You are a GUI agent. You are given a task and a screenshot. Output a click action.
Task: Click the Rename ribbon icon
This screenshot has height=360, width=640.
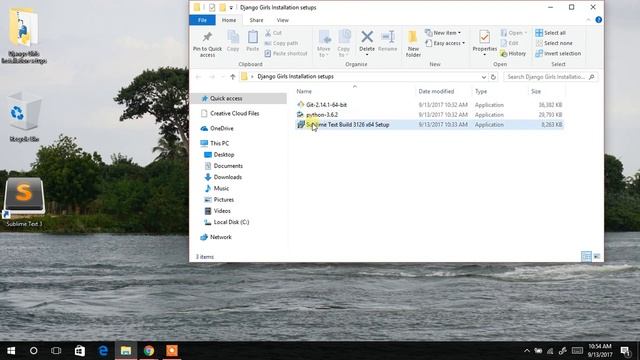(387, 37)
